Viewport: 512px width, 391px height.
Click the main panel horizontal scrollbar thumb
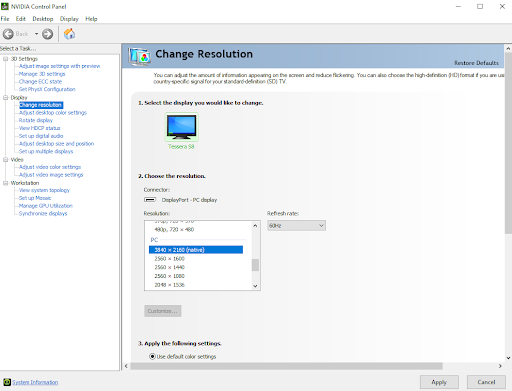286,366
